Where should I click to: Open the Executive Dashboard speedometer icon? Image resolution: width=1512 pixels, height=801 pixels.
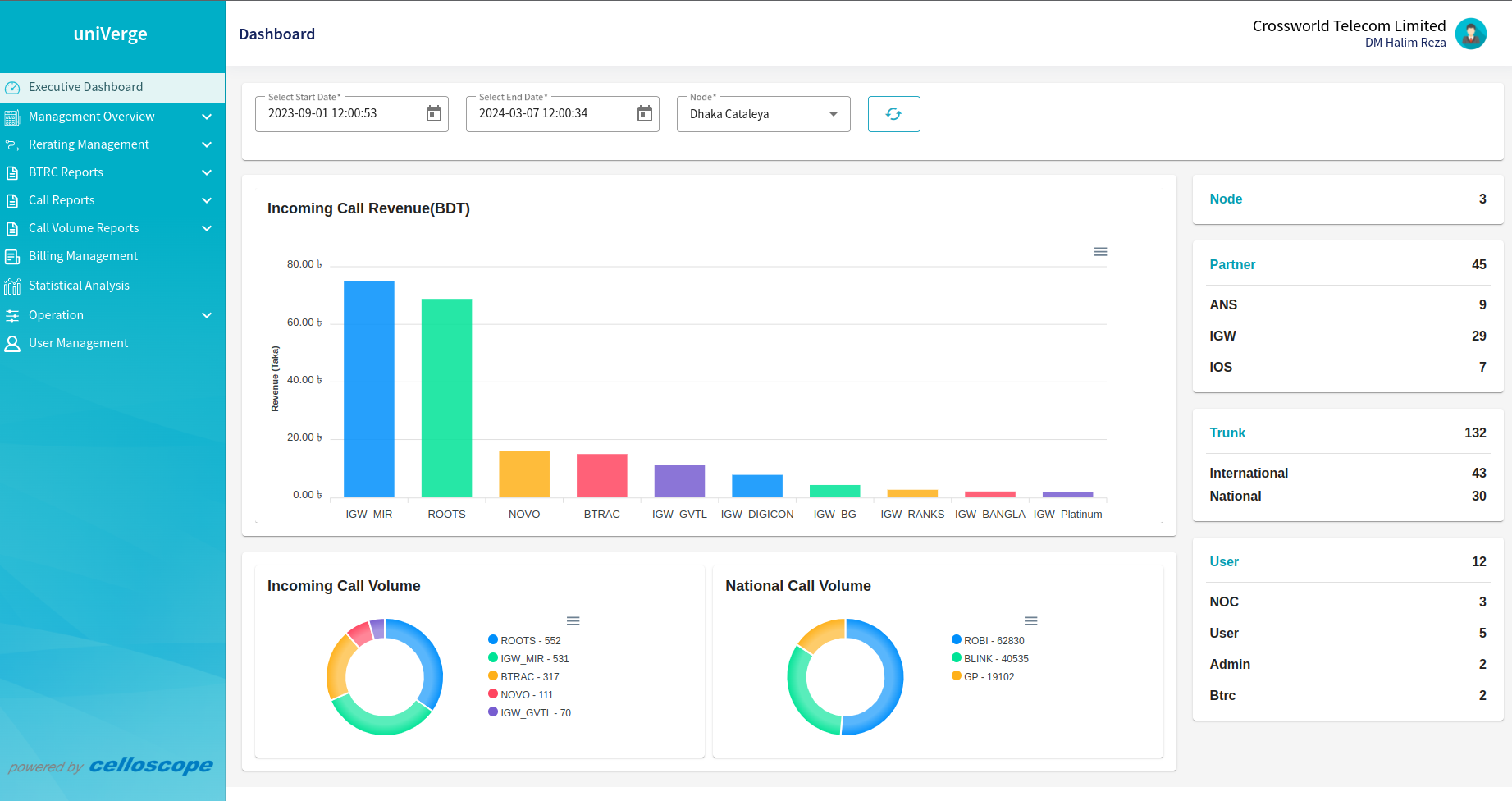12,88
